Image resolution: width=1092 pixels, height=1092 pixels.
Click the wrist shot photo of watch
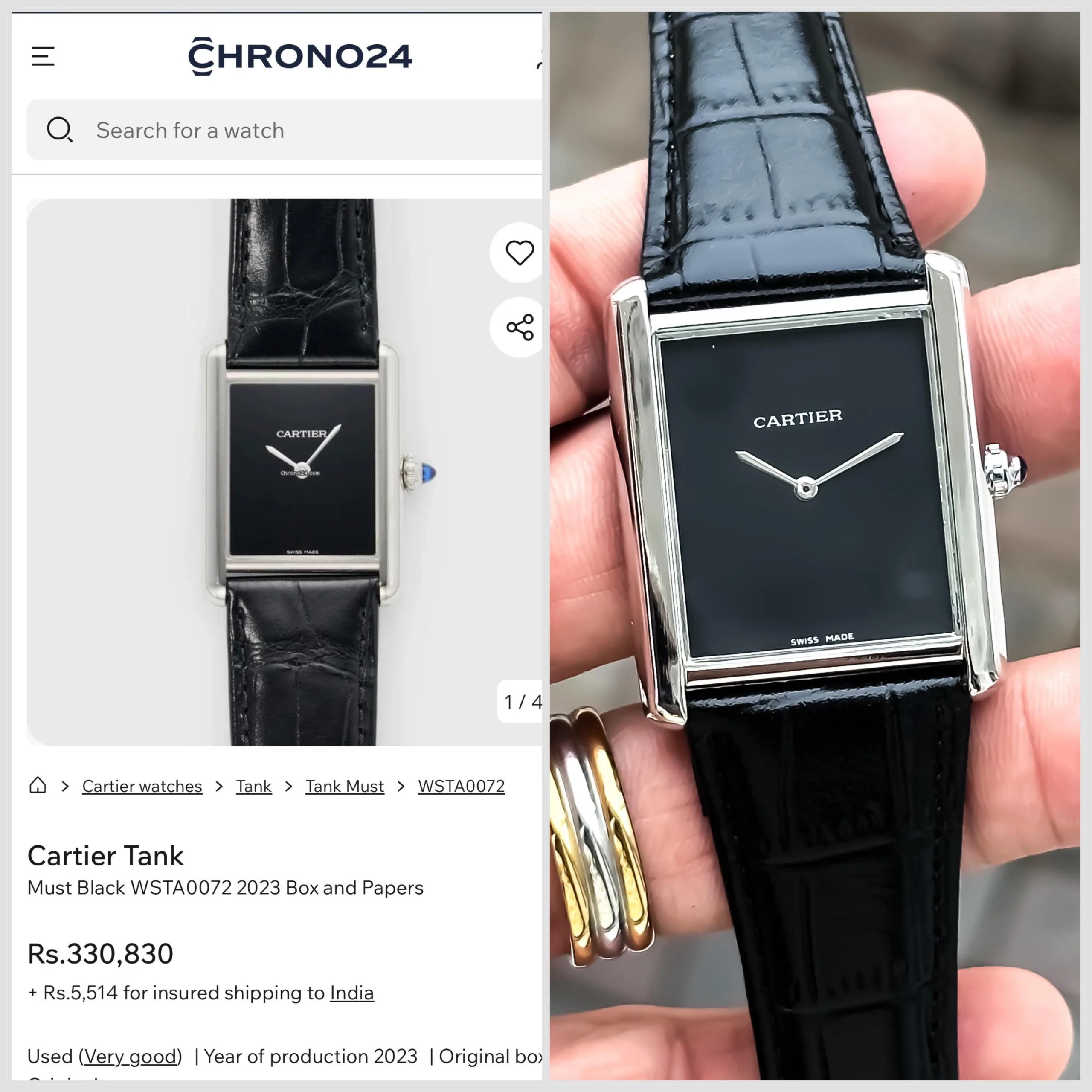tap(815, 546)
